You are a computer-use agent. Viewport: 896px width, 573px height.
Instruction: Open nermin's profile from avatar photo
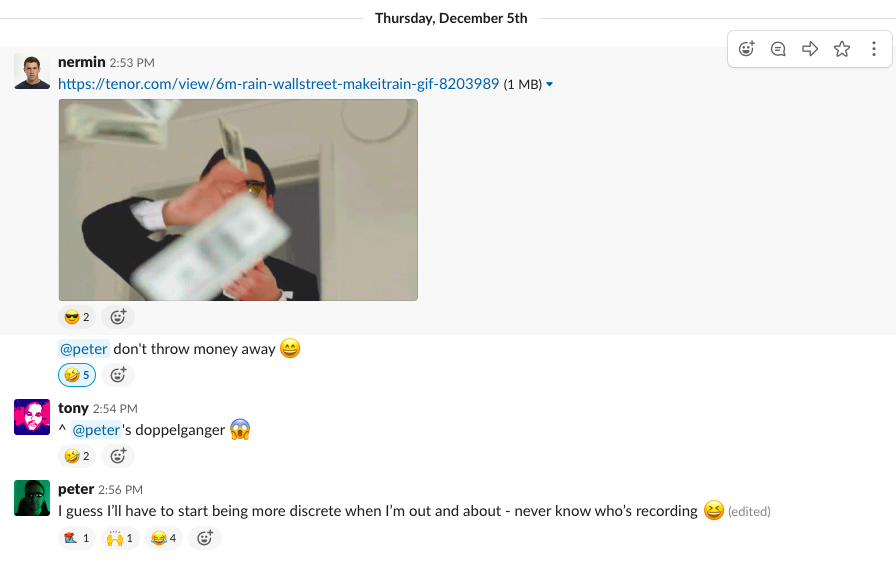coord(32,71)
